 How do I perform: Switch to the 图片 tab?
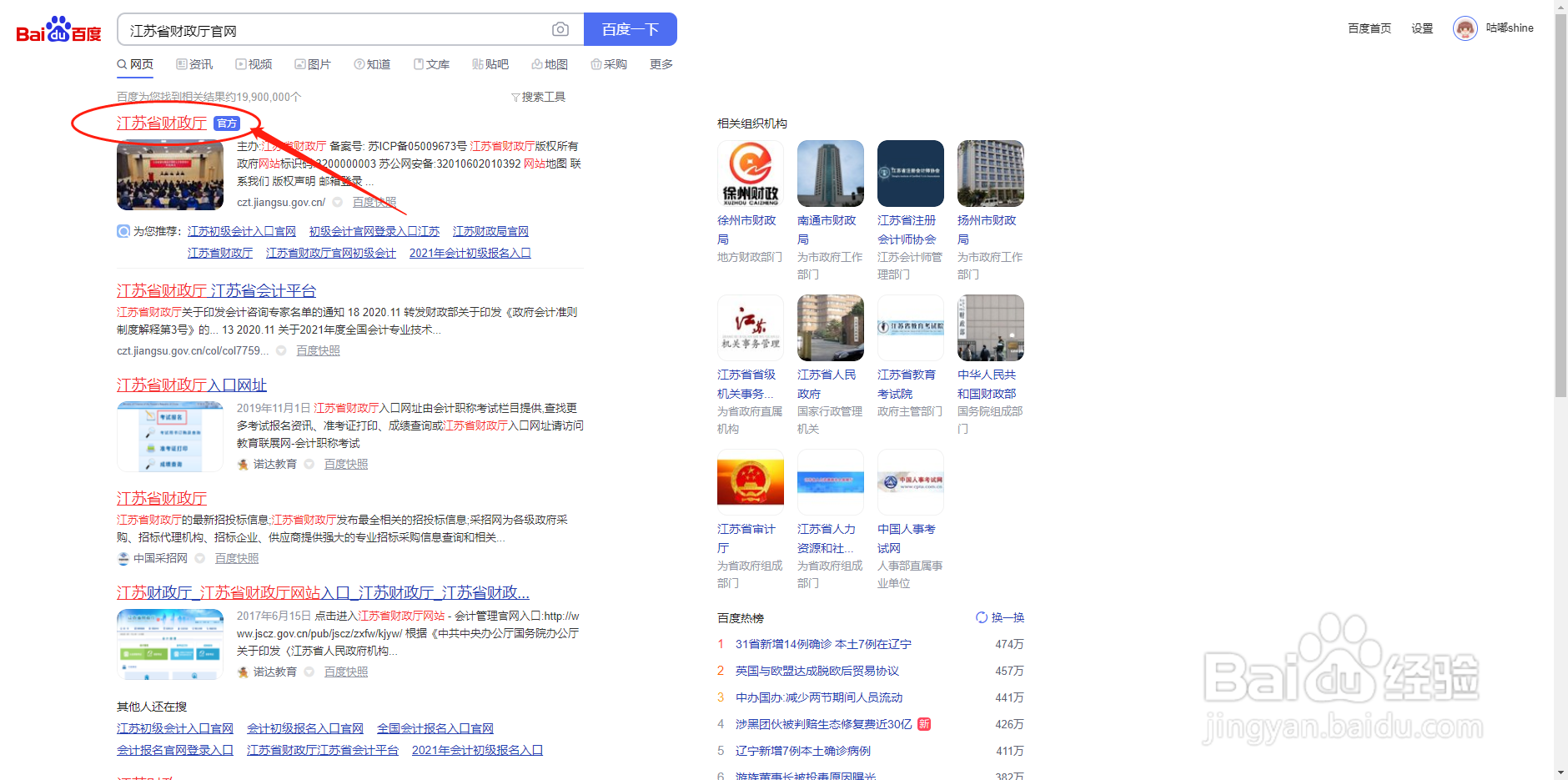click(x=313, y=64)
